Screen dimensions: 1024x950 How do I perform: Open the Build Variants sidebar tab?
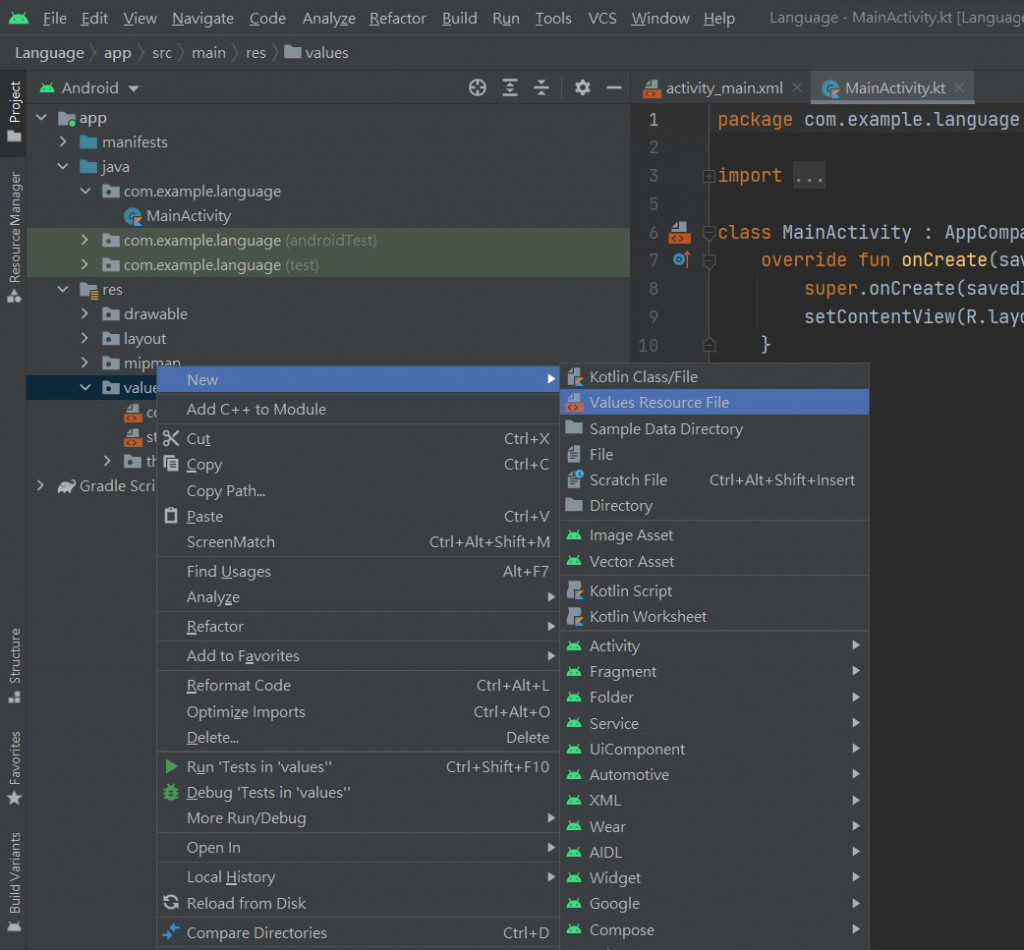[x=14, y=881]
